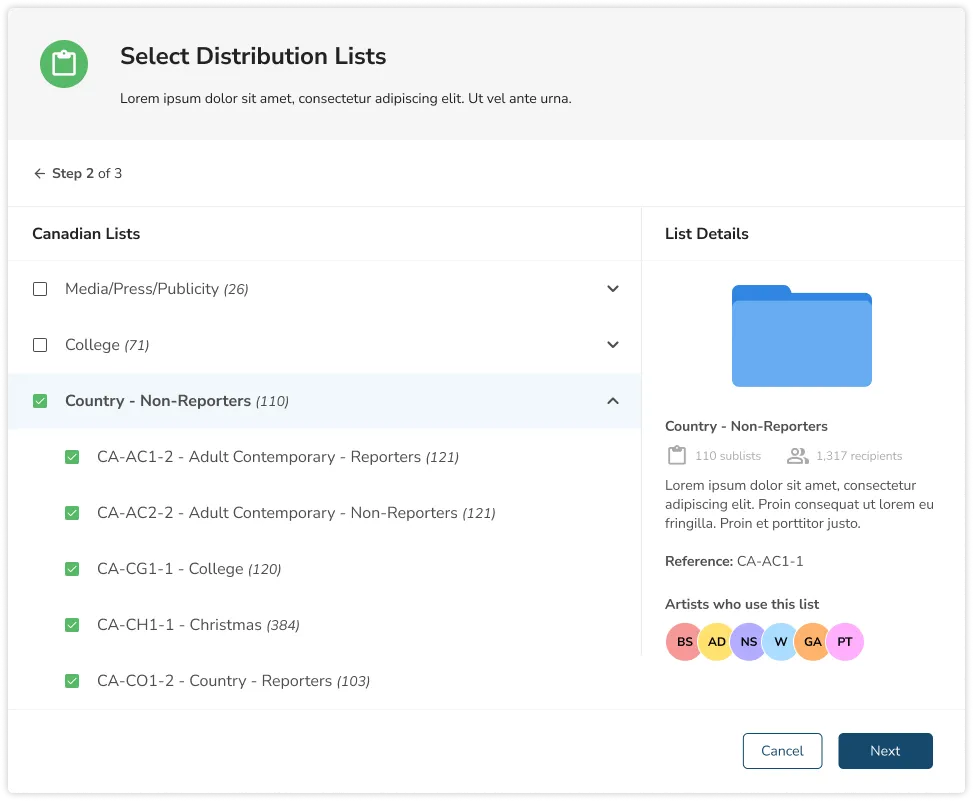Expand the College list

[x=612, y=344]
